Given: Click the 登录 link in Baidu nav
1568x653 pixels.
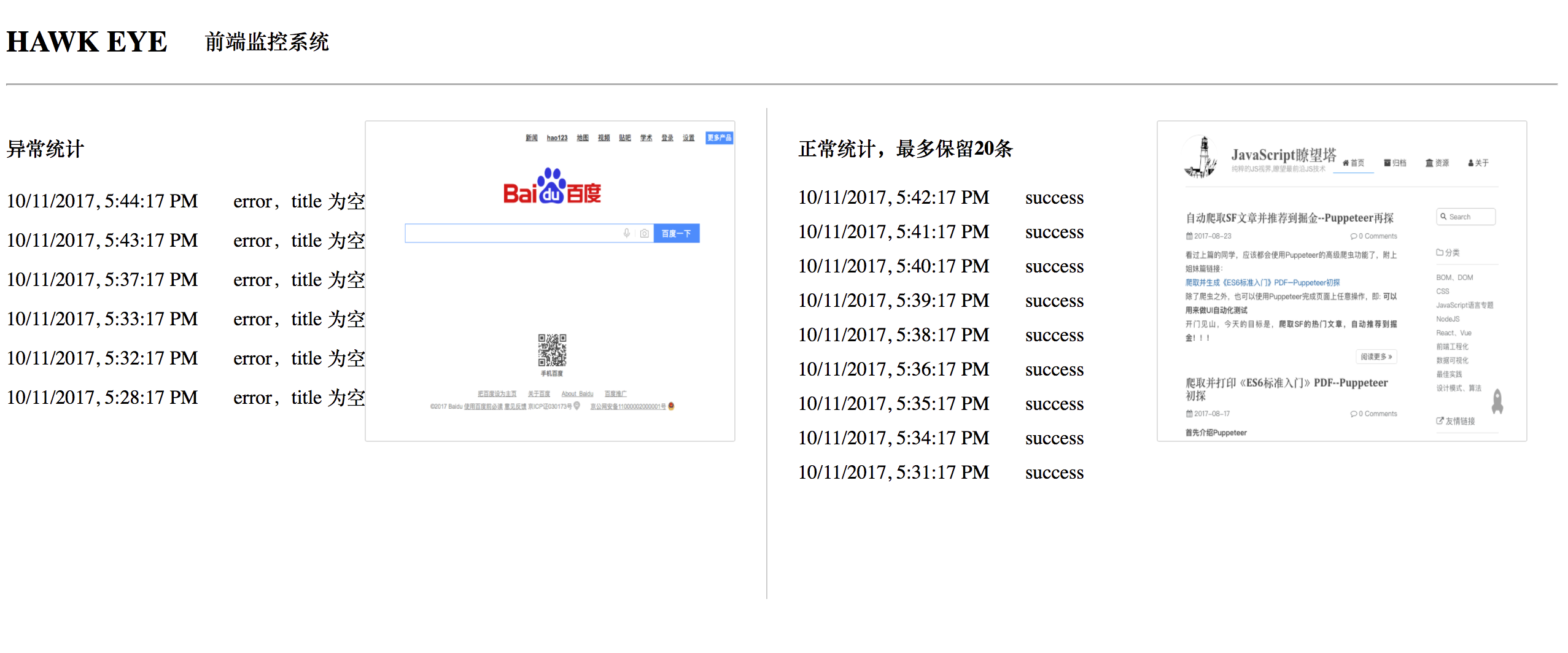Looking at the screenshot, I should tap(667, 138).
